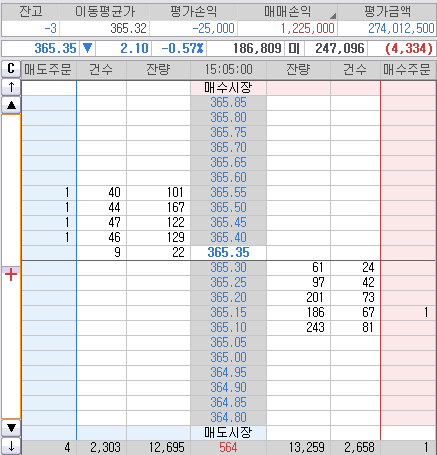
Task: Click price level 365.10
Action: (228, 328)
